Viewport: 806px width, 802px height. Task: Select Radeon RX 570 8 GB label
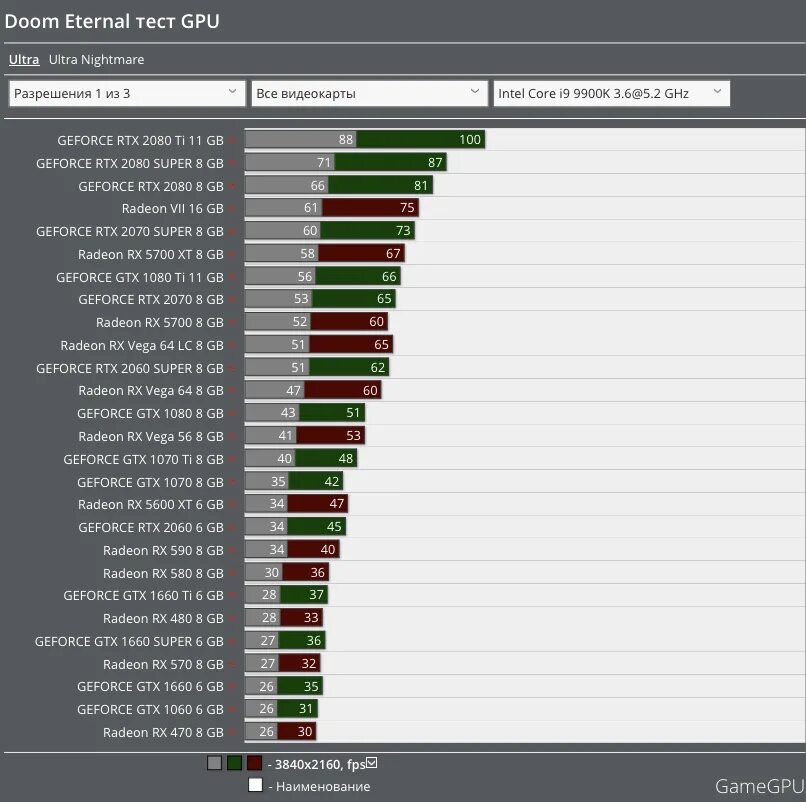tap(163, 664)
